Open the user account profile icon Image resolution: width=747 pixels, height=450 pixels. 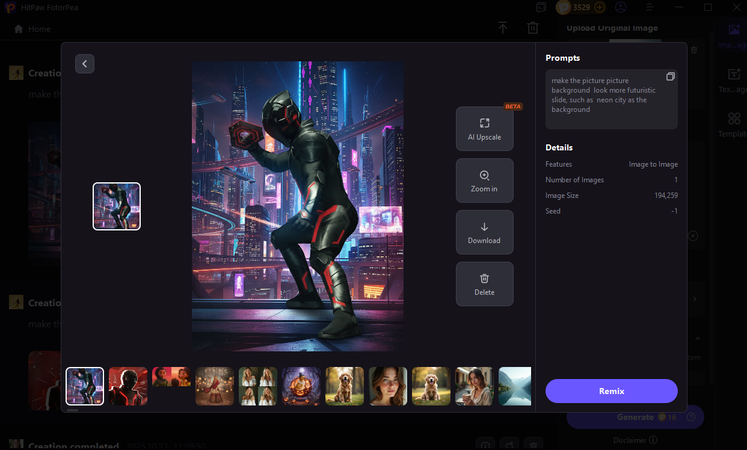620,7
